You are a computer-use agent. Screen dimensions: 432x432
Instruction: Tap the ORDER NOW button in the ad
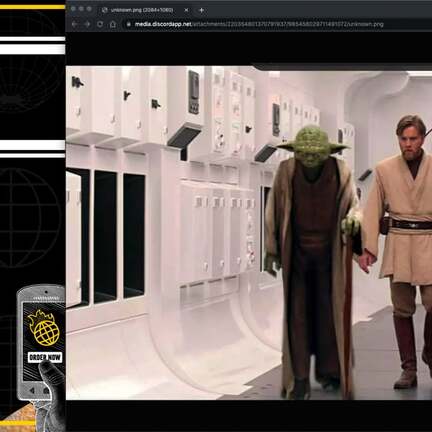tap(45, 357)
